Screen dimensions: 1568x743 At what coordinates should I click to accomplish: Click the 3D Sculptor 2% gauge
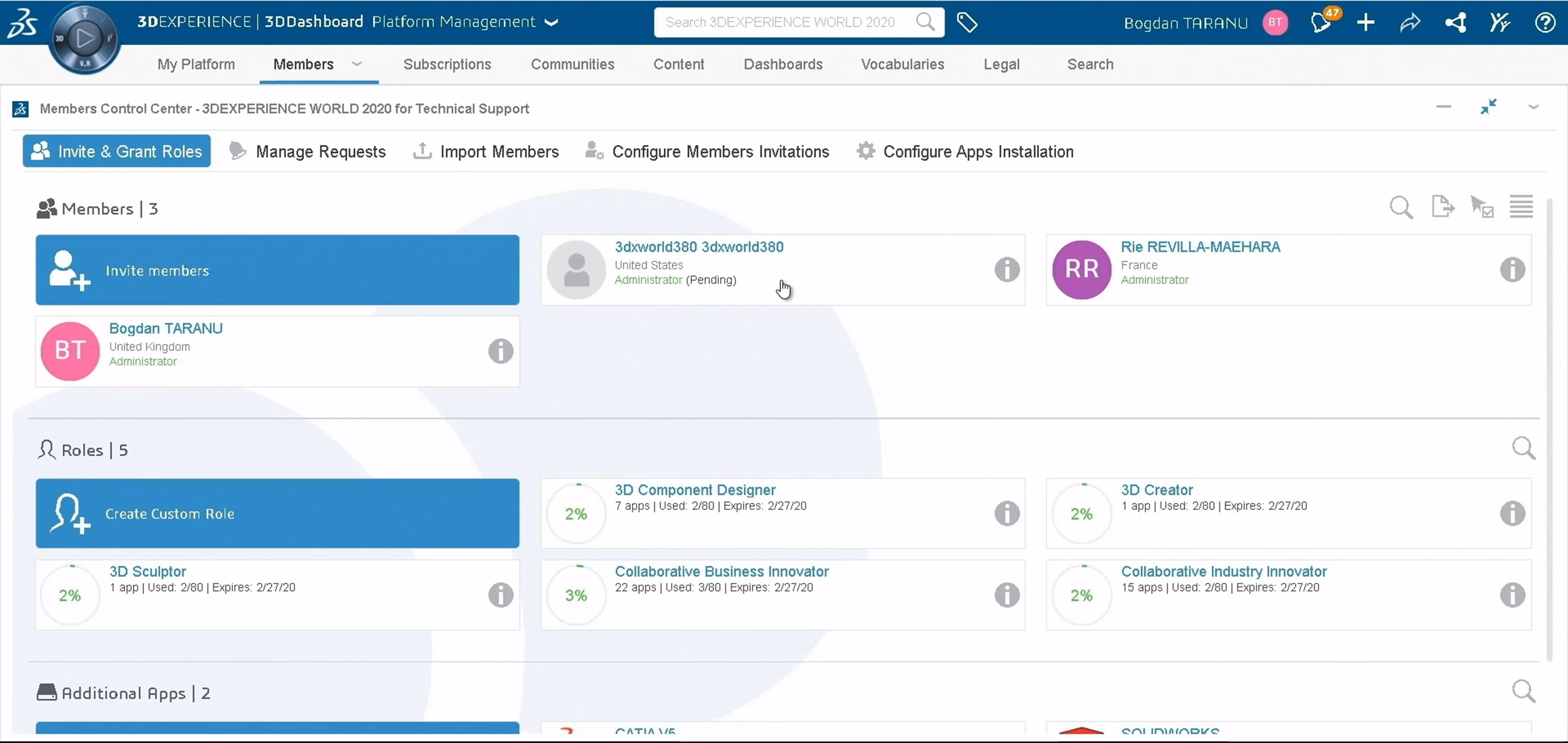70,595
